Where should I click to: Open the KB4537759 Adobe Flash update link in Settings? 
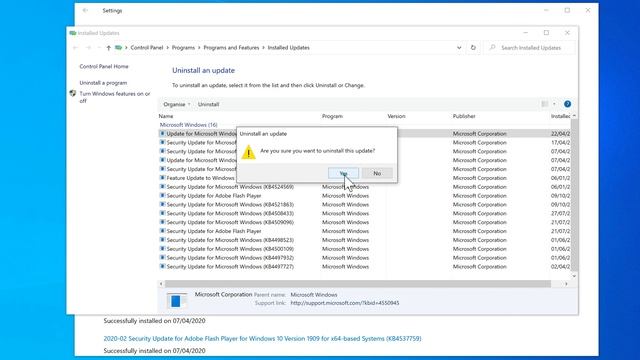[262, 339]
